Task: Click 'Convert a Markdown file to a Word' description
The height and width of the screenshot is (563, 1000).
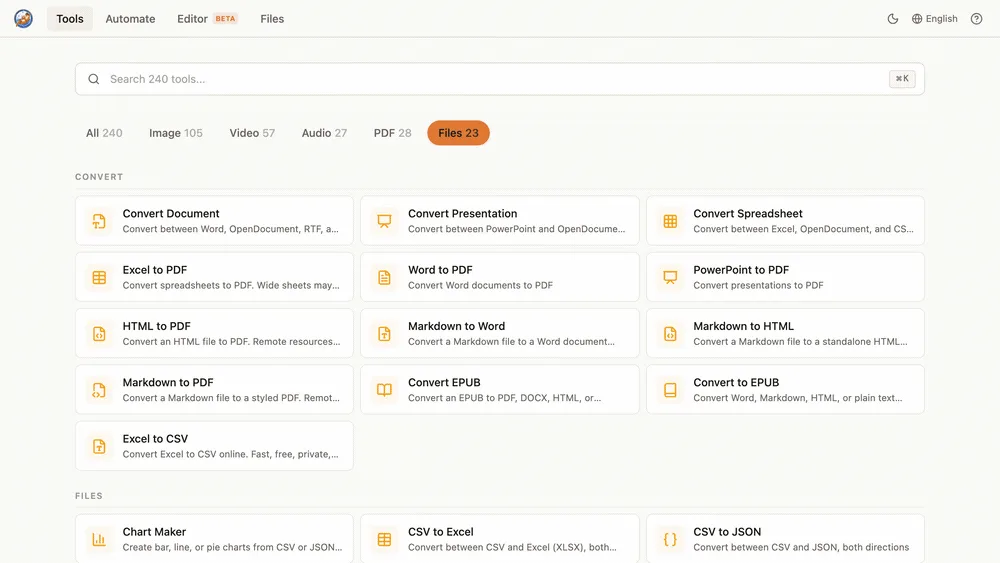Action: (511, 342)
